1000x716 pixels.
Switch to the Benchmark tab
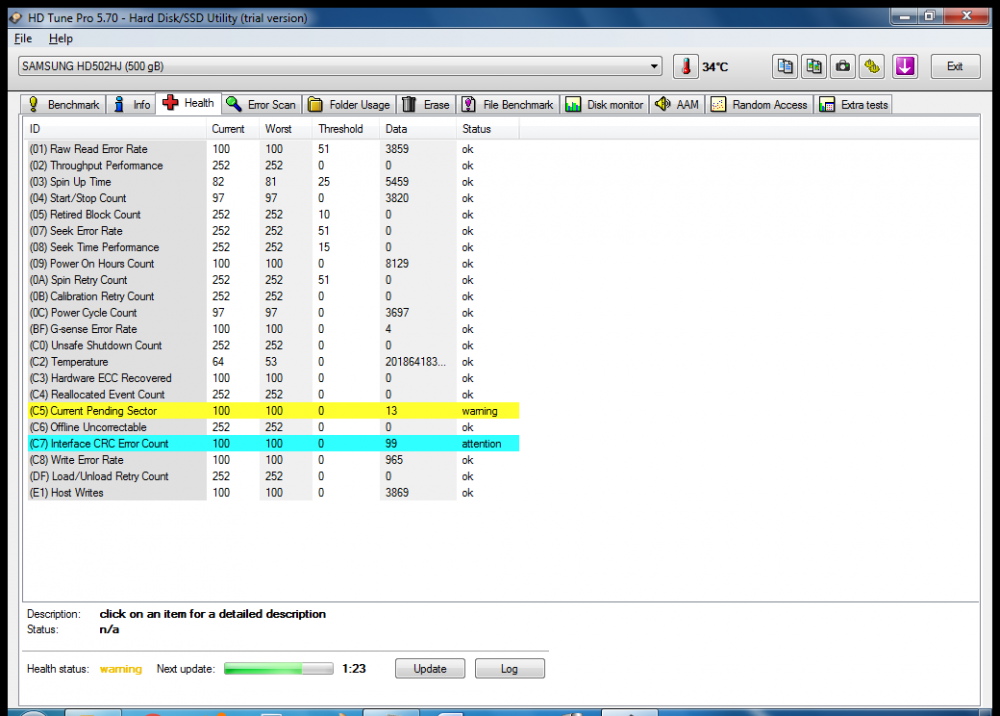(x=64, y=104)
